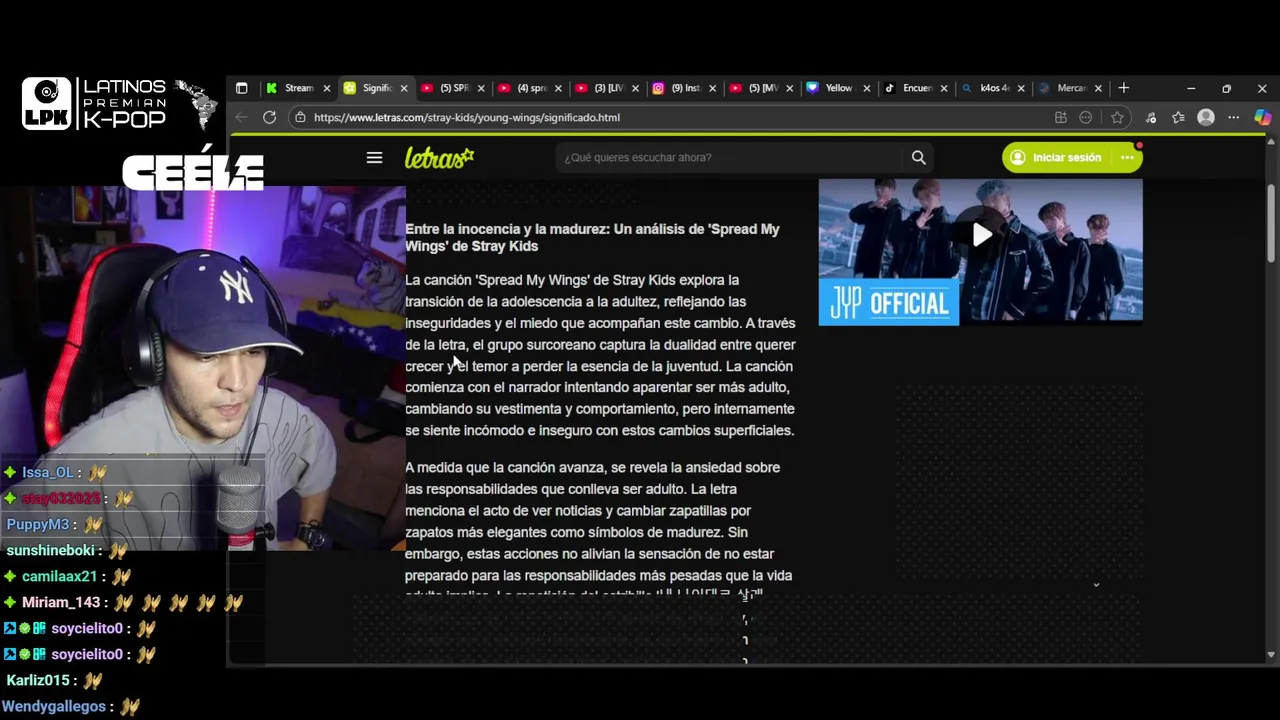
Task: Click the scrollbar down arrow
Action: point(1271,654)
